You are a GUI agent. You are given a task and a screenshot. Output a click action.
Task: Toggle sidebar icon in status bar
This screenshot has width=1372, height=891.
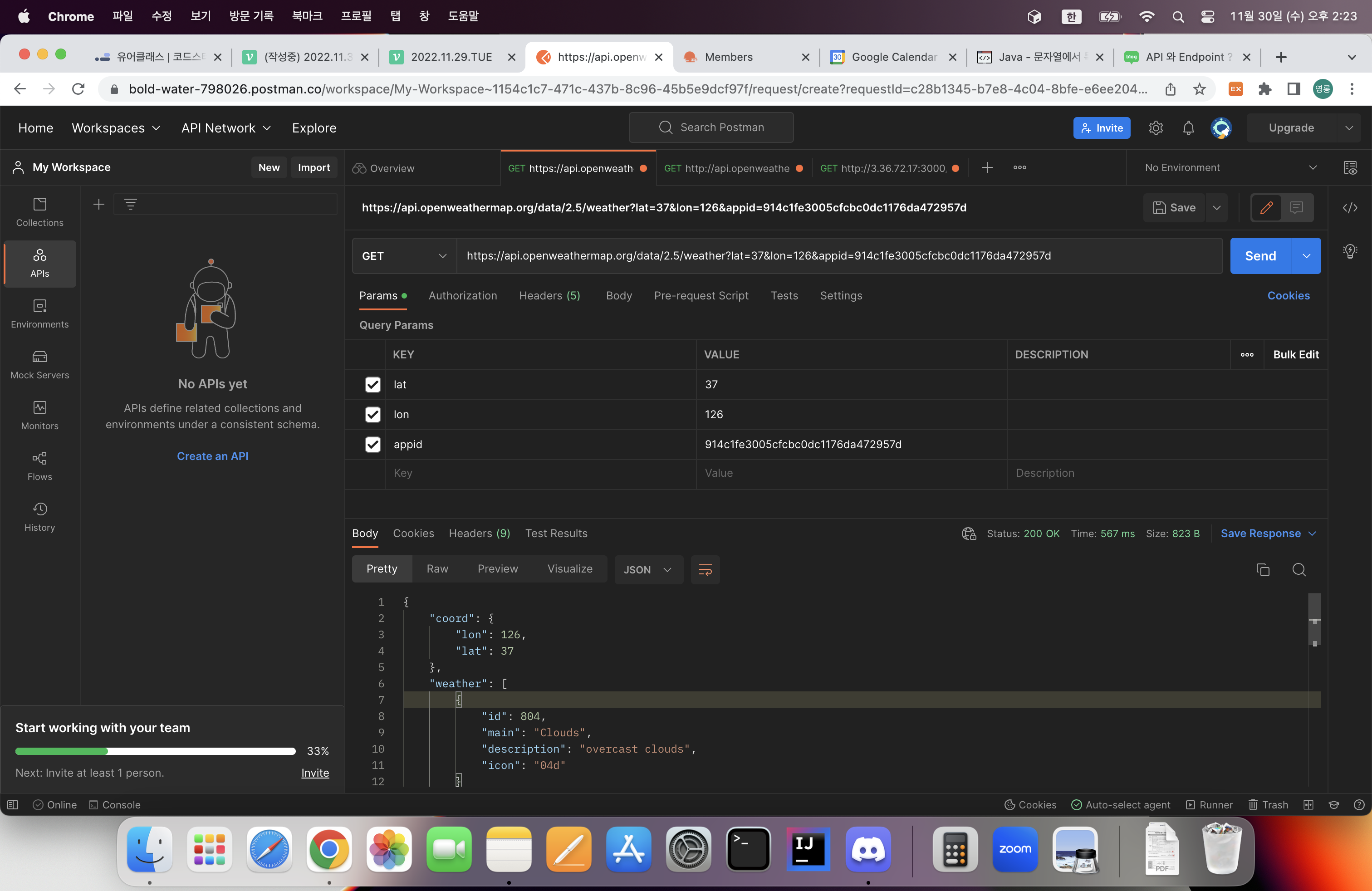point(13,804)
